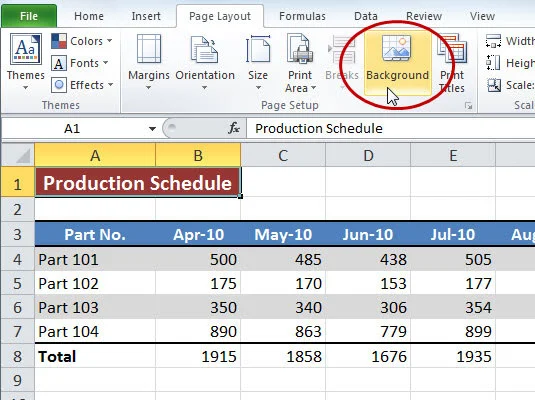Screen dimensions: 535x400
Task: Open the File backstage tab
Action: [29, 16]
